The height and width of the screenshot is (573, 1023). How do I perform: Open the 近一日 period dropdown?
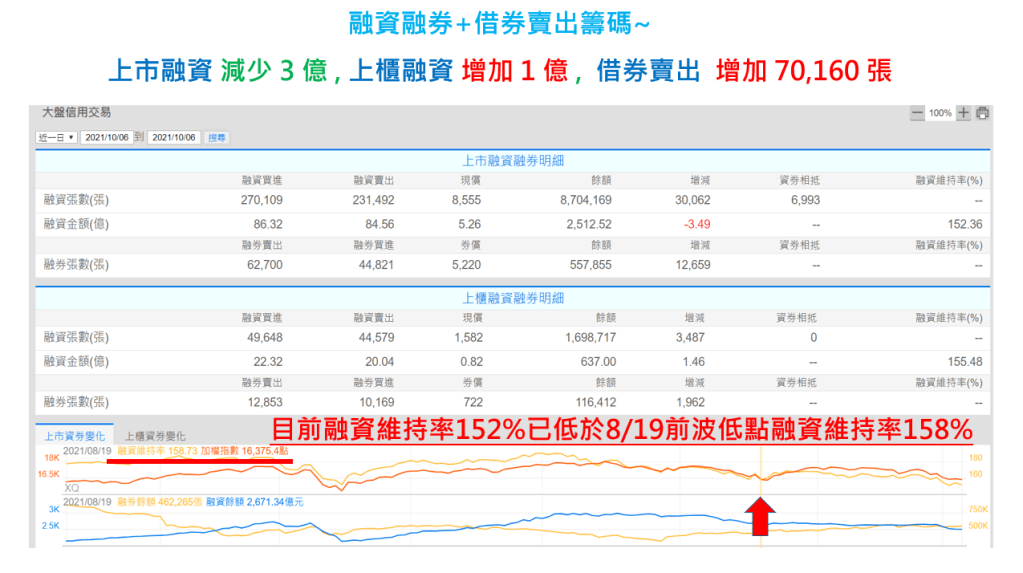(57, 138)
